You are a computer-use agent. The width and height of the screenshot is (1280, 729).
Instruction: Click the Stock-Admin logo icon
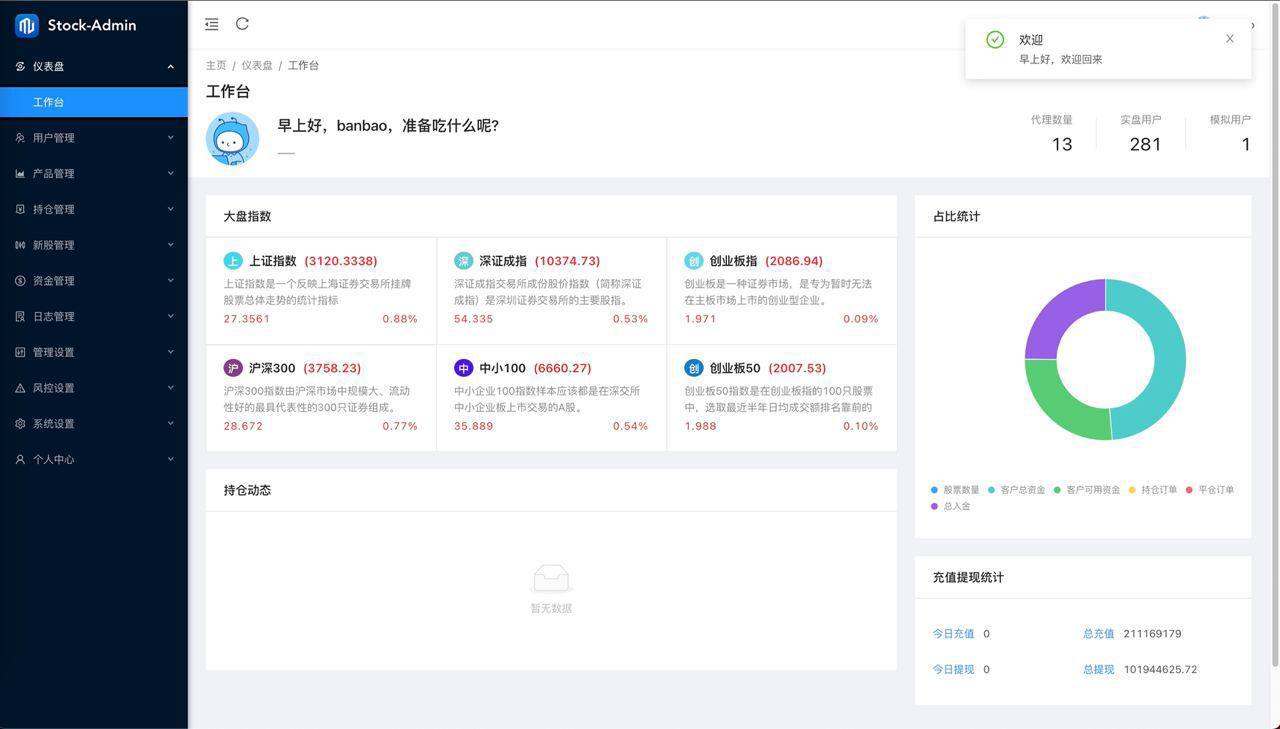[x=27, y=25]
